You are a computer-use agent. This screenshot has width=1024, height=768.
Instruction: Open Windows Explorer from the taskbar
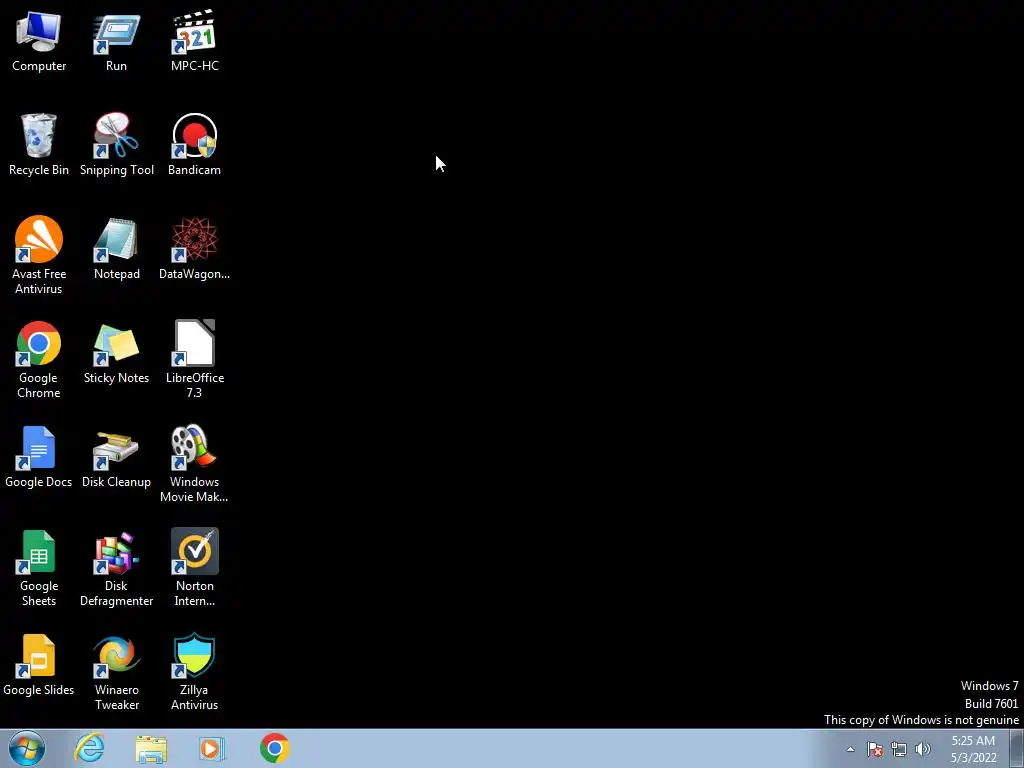(x=151, y=748)
